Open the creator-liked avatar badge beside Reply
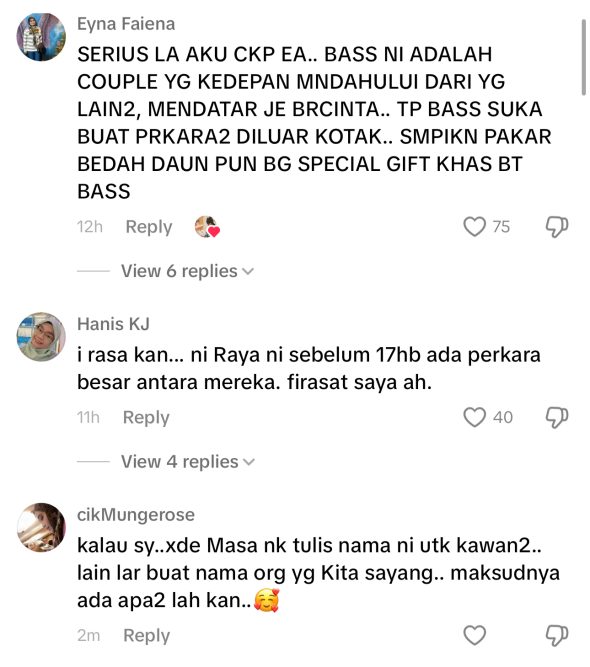Image resolution: width=590 pixels, height=667 pixels. coord(207,227)
